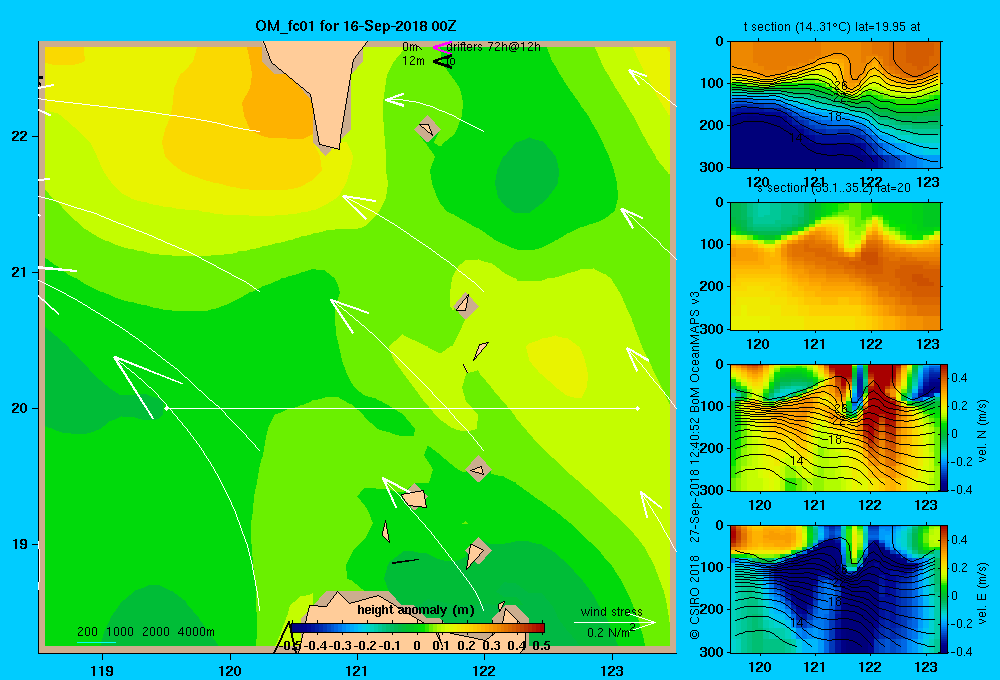Click the white latitude-20 section line on map

point(402,408)
